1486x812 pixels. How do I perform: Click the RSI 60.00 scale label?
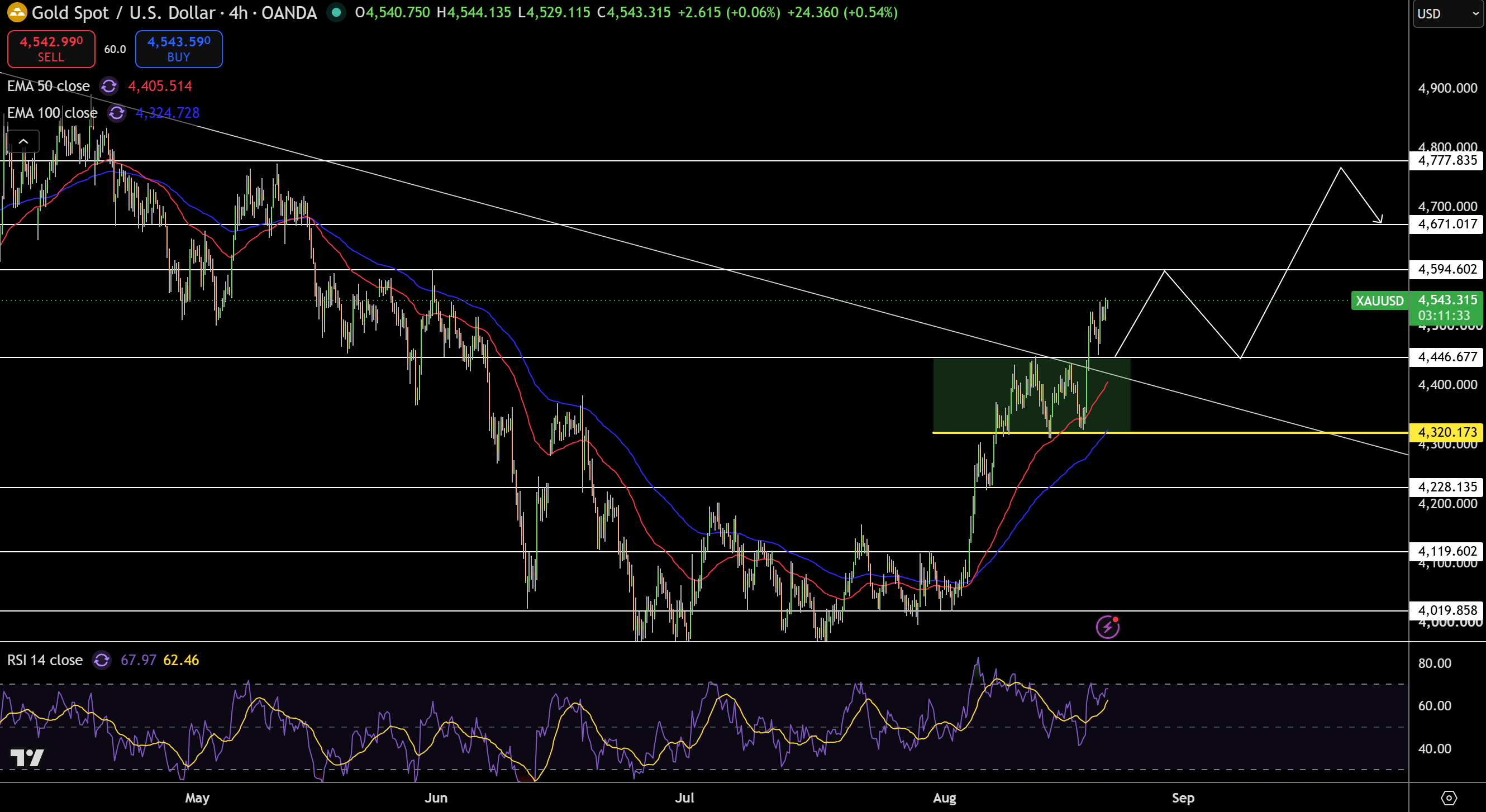(x=1435, y=706)
